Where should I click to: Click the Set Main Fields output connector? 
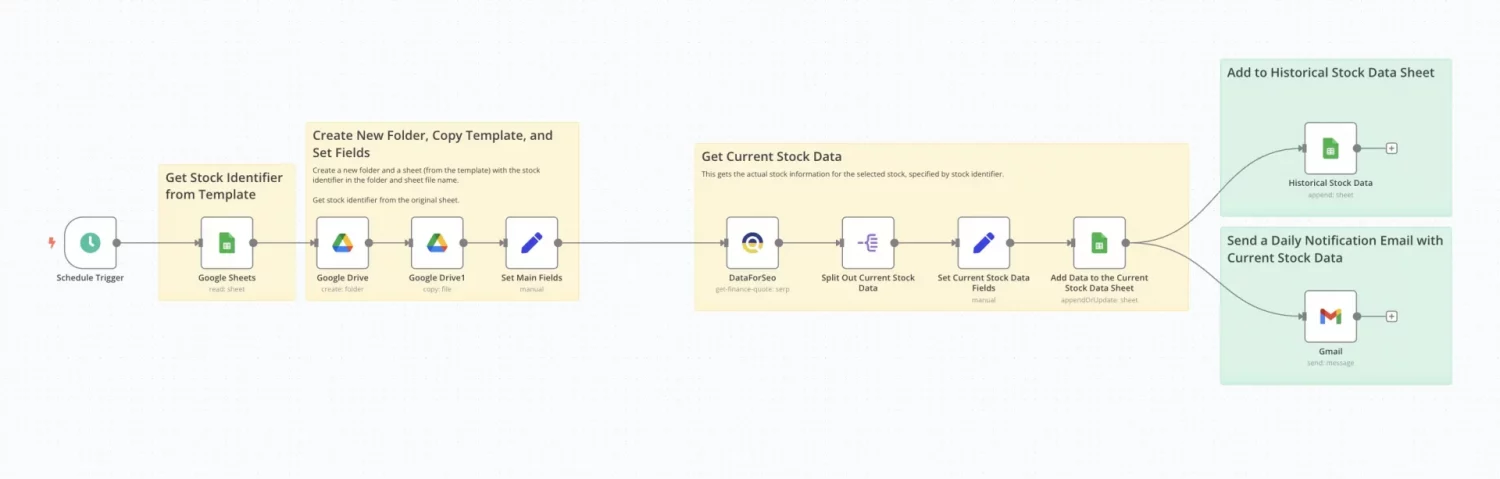point(558,242)
